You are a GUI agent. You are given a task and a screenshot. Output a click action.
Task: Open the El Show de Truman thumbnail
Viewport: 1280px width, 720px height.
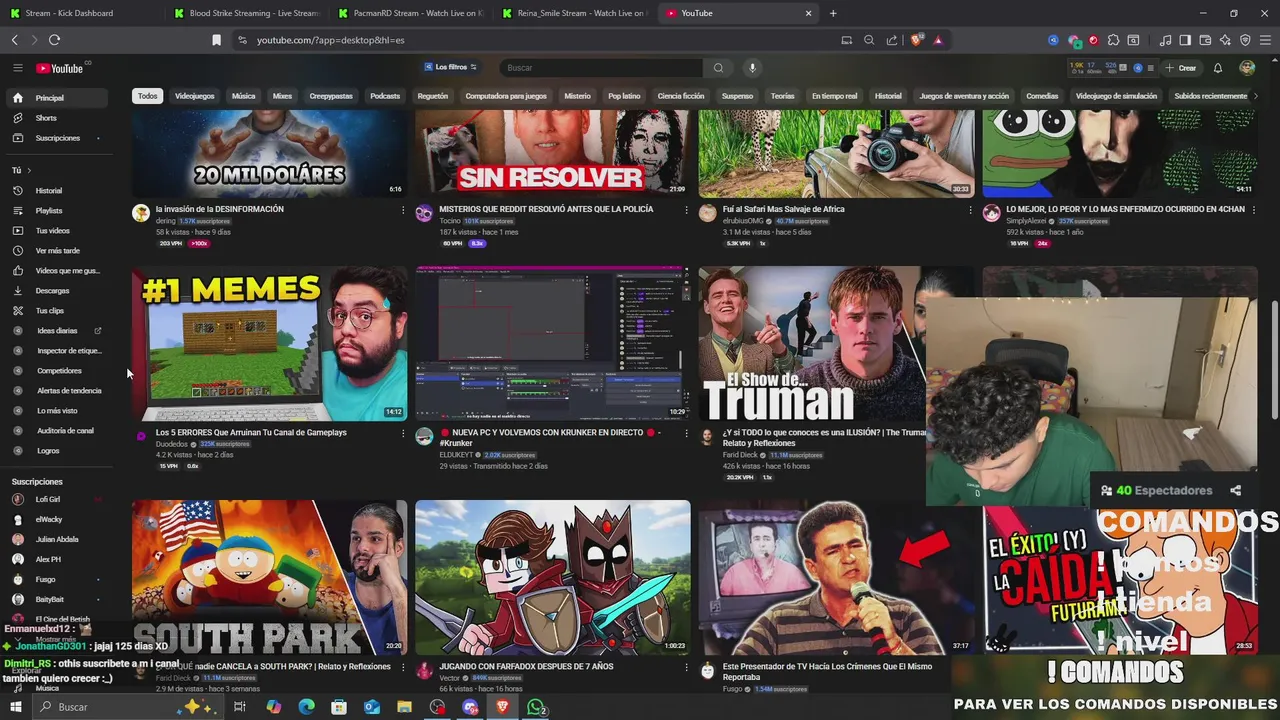812,343
